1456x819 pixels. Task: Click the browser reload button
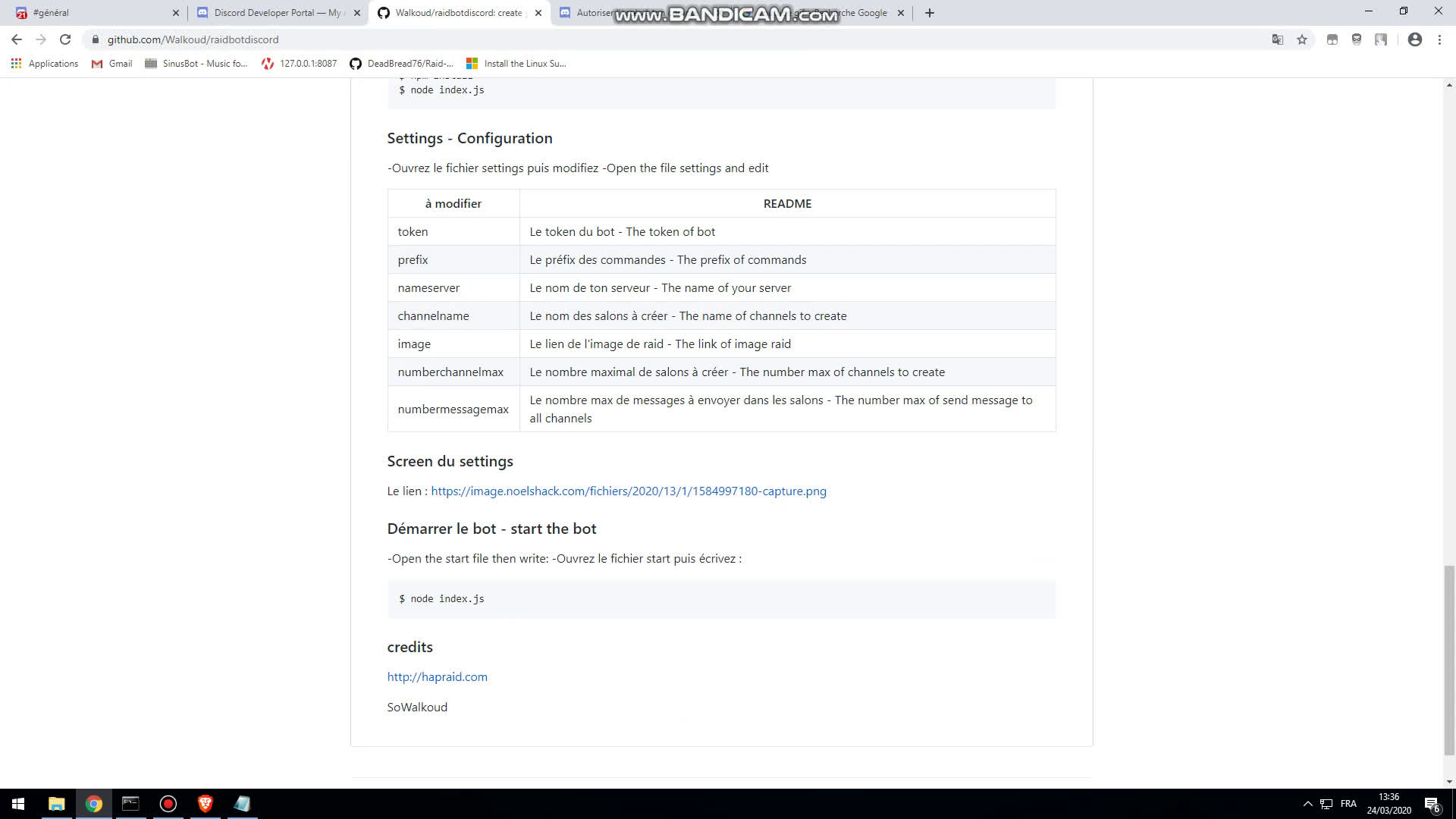pos(65,39)
